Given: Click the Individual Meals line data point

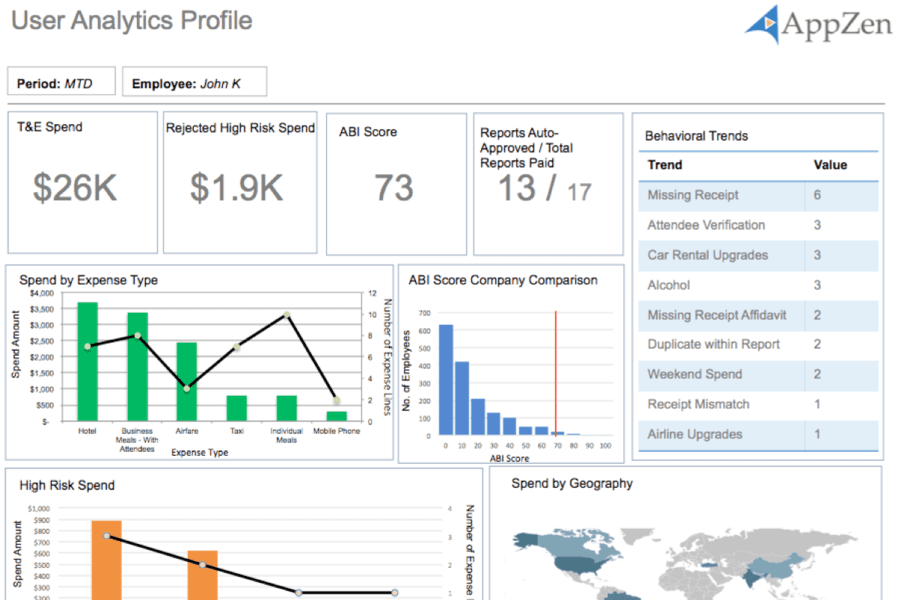Looking at the screenshot, I should pyautogui.click(x=286, y=315).
